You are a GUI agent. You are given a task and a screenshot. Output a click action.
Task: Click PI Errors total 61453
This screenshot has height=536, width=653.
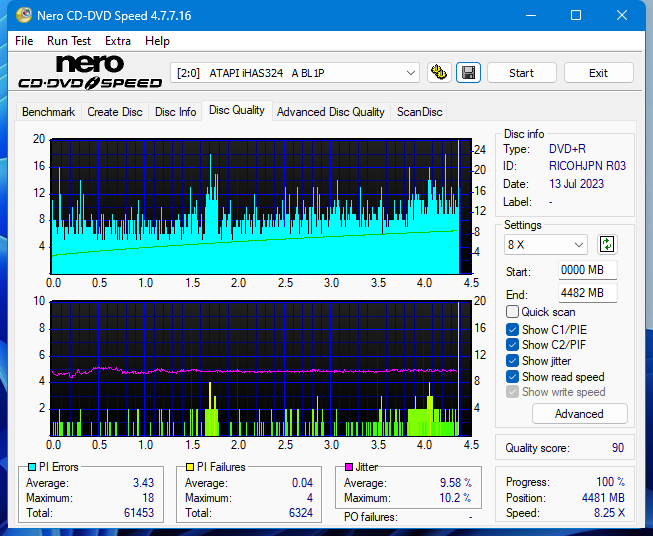pos(139,513)
